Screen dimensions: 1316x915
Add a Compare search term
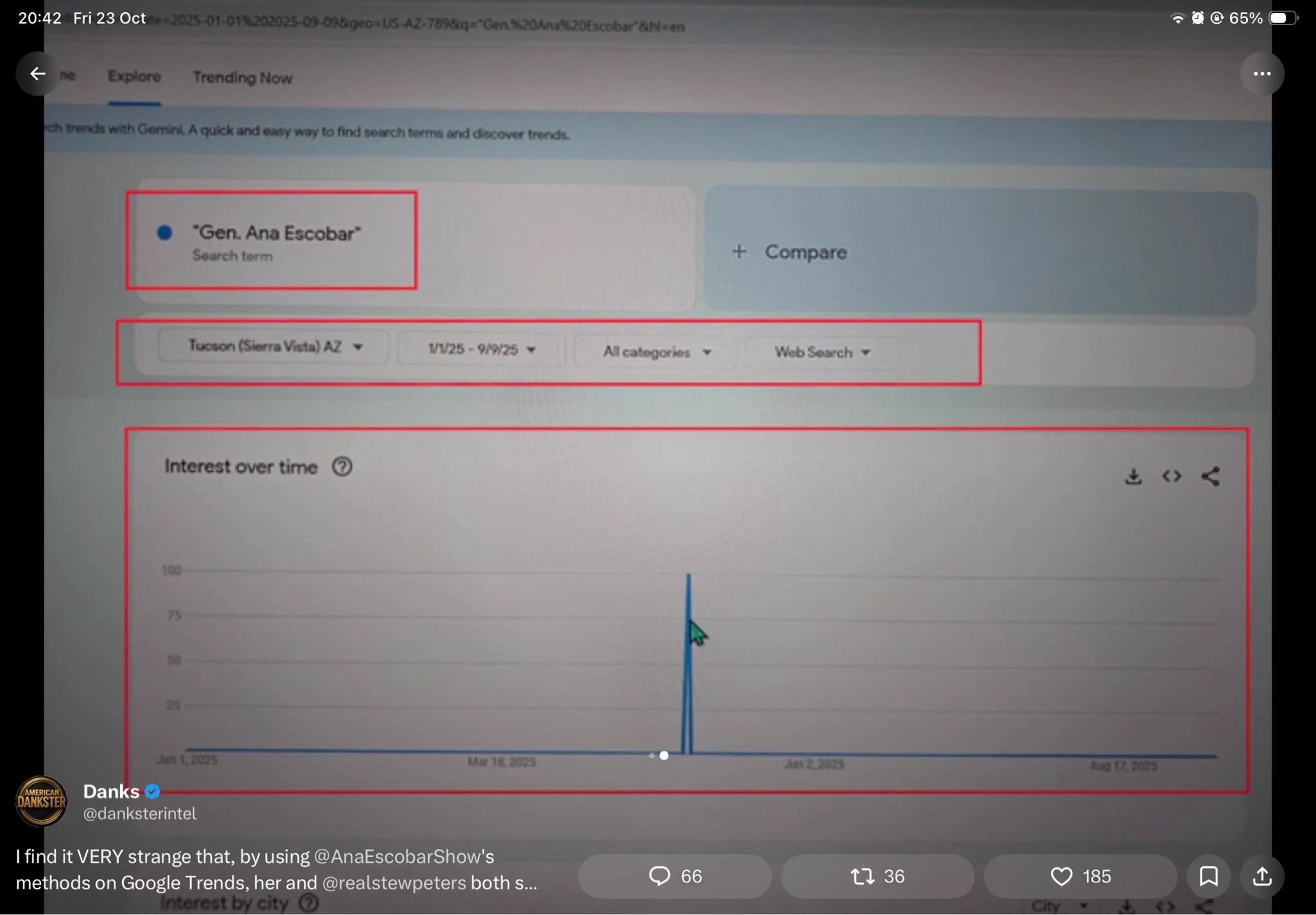click(x=981, y=252)
